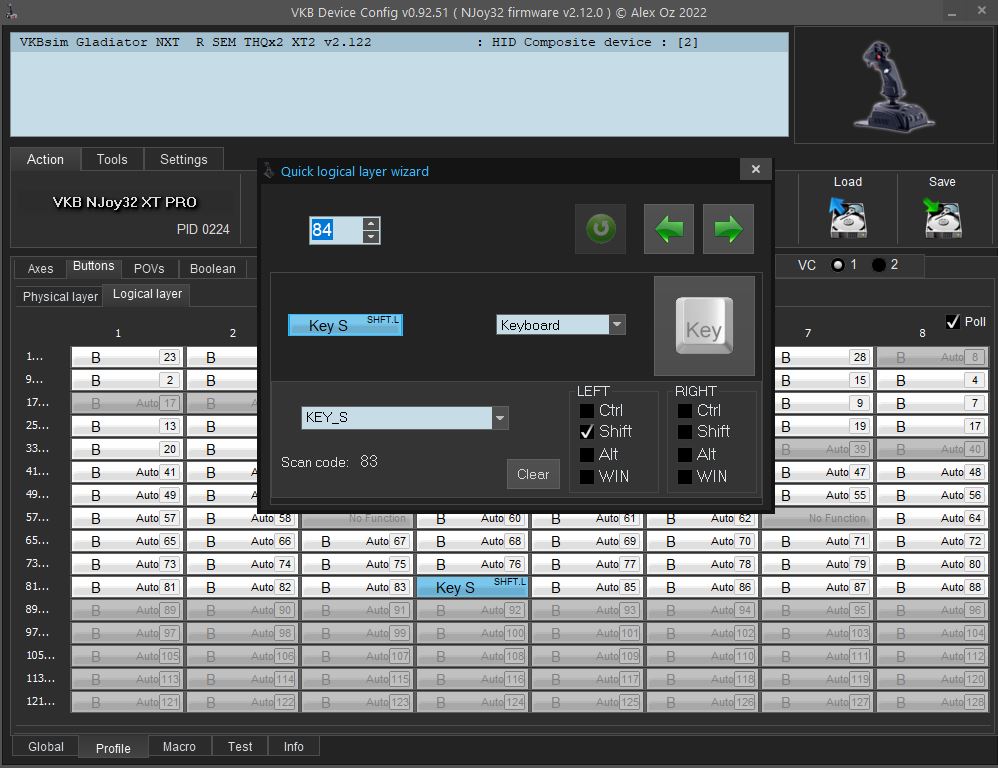
Task: Expand the KEY_S key dropdown
Action: (x=500, y=418)
